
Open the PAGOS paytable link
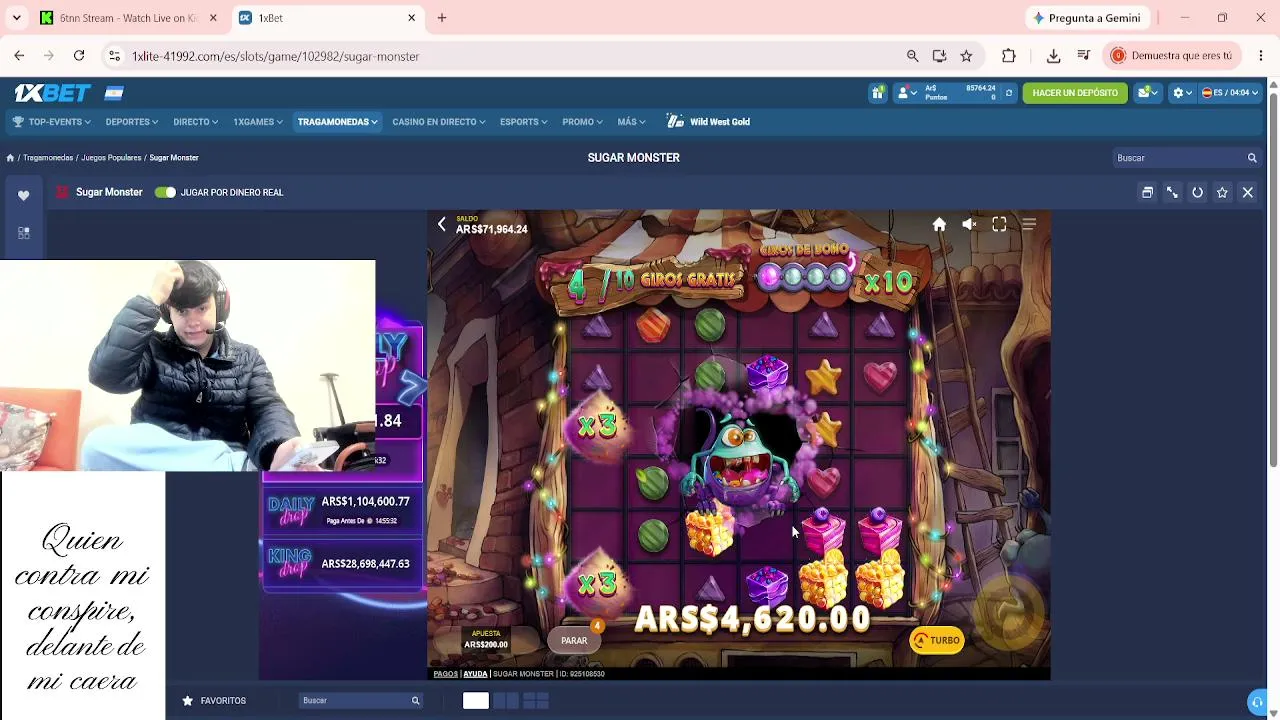pos(445,674)
